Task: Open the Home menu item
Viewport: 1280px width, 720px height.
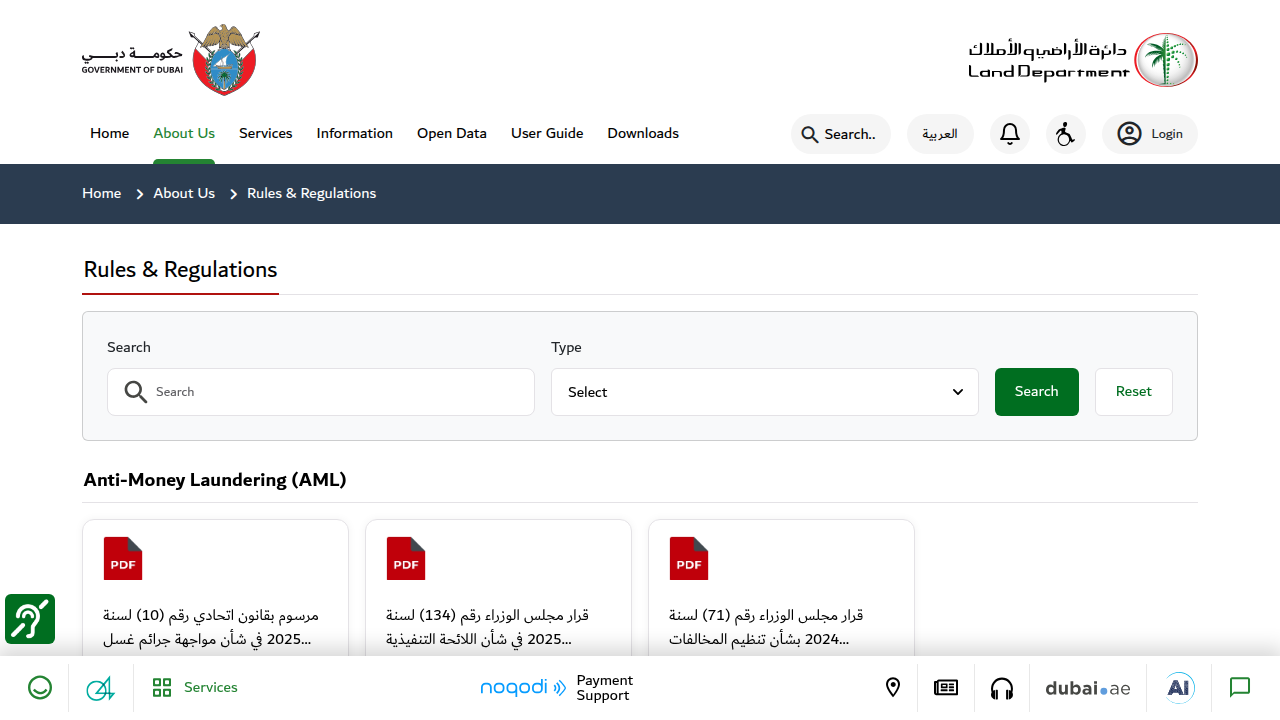Action: coord(110,133)
